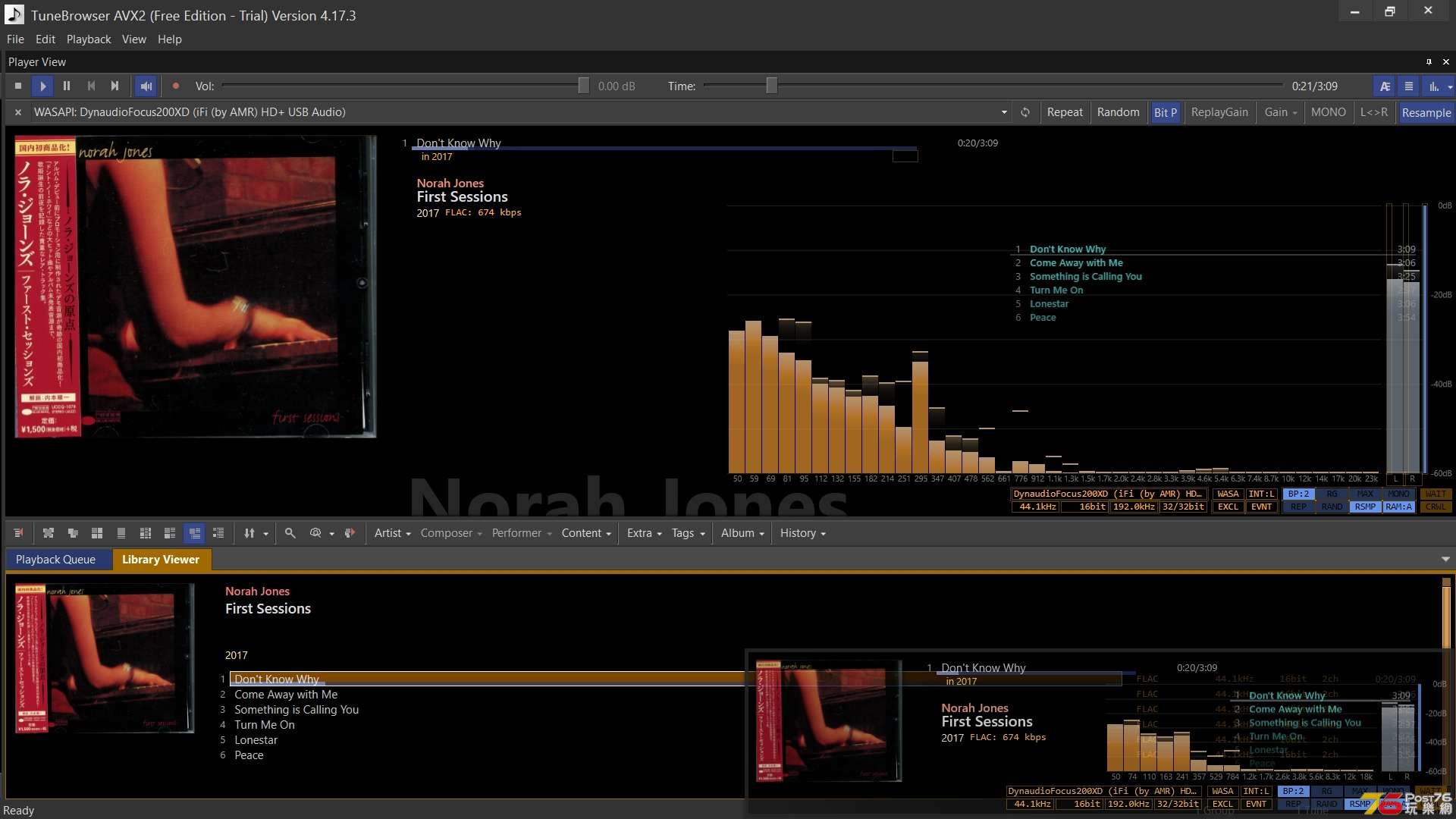Pause the current track
The height and width of the screenshot is (819, 1456).
point(67,86)
